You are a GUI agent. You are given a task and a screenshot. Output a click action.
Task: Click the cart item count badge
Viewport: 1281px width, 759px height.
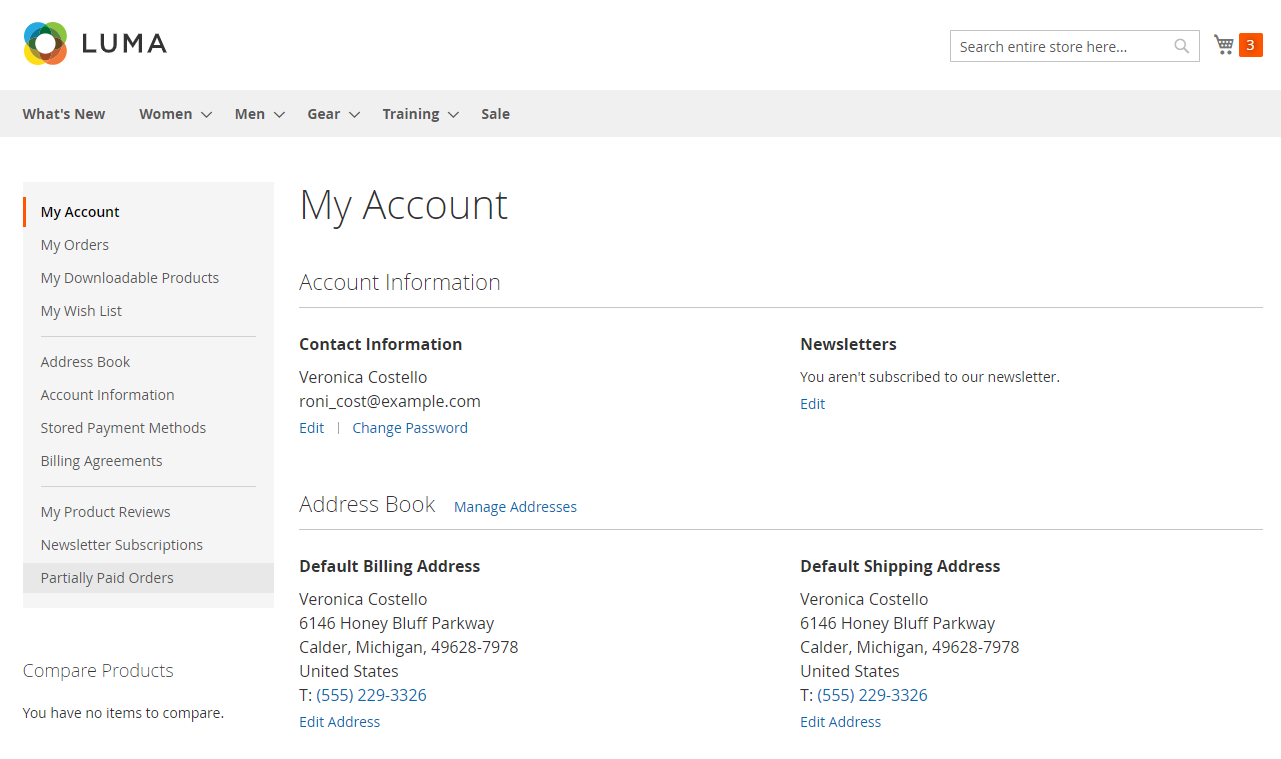(x=1250, y=45)
